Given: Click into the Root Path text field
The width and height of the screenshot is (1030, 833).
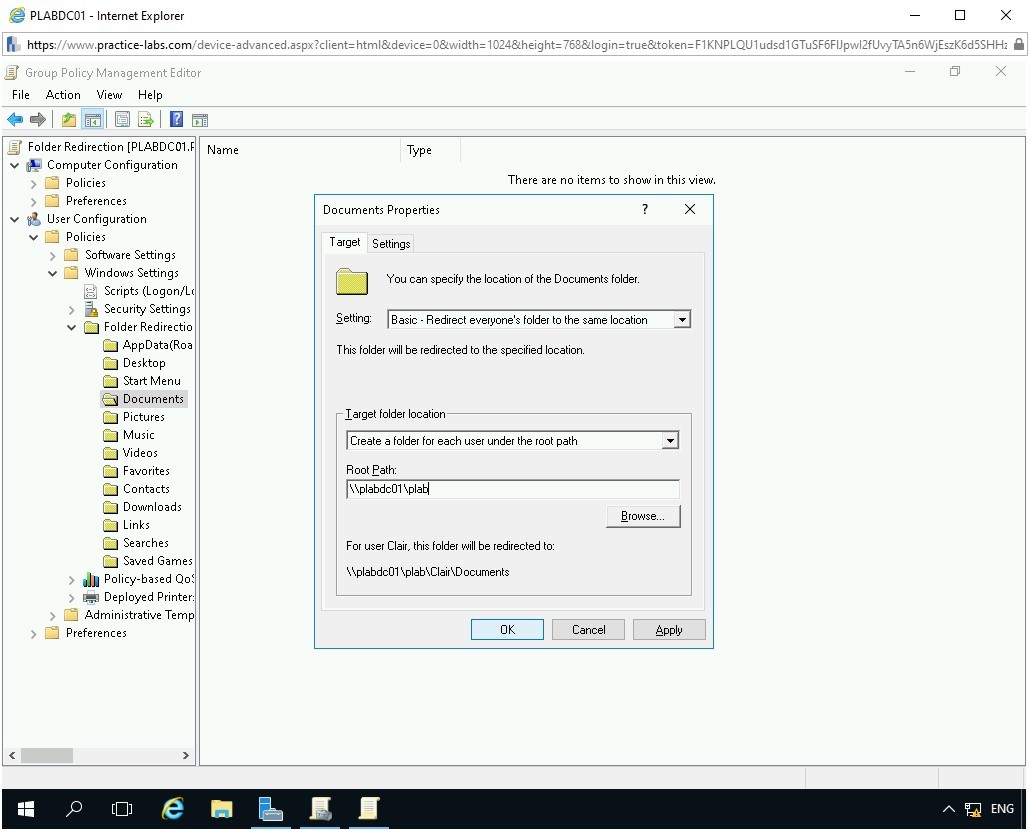Looking at the screenshot, I should tap(512, 489).
